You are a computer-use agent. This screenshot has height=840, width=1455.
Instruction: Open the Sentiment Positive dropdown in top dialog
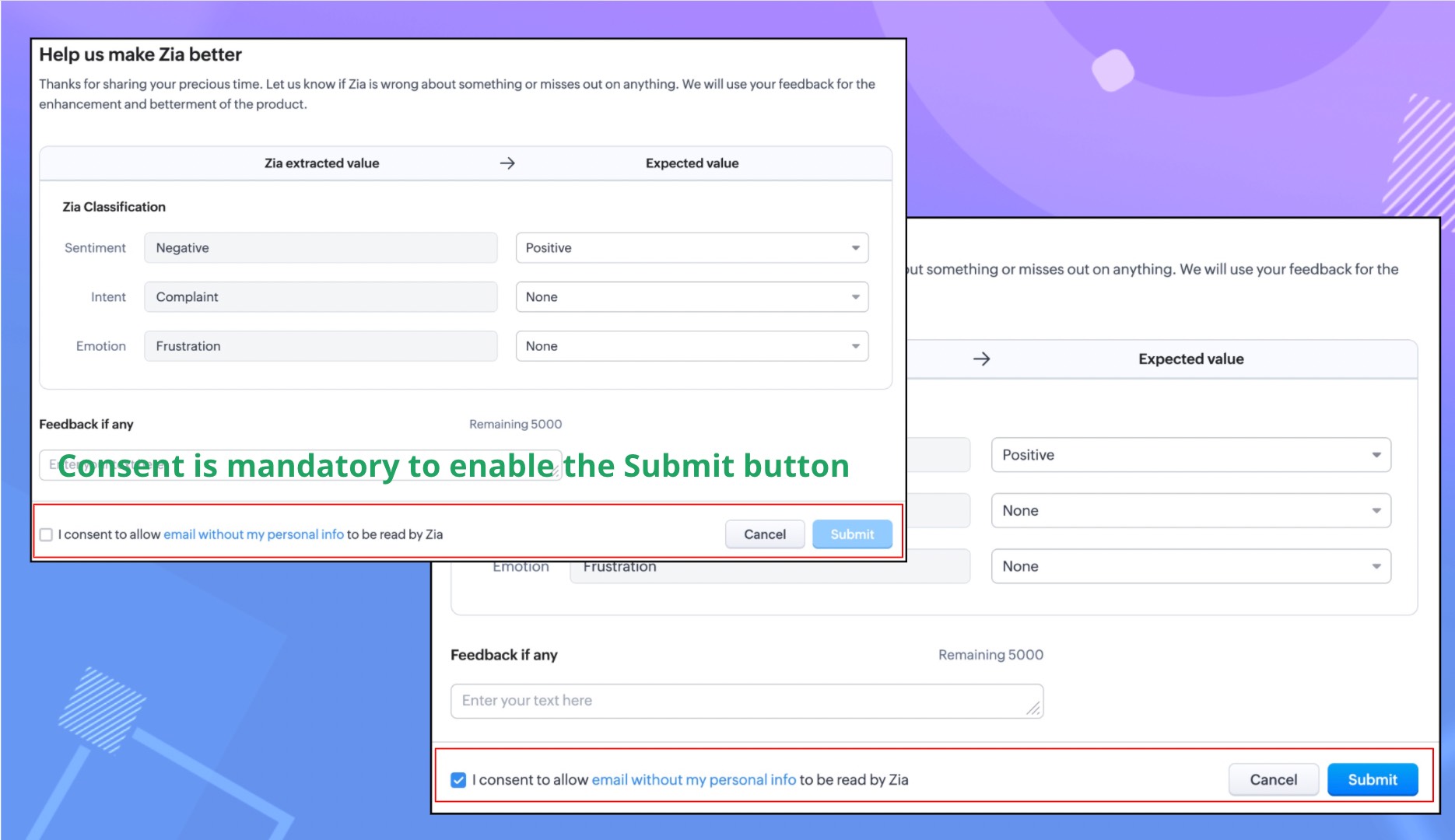coord(692,248)
